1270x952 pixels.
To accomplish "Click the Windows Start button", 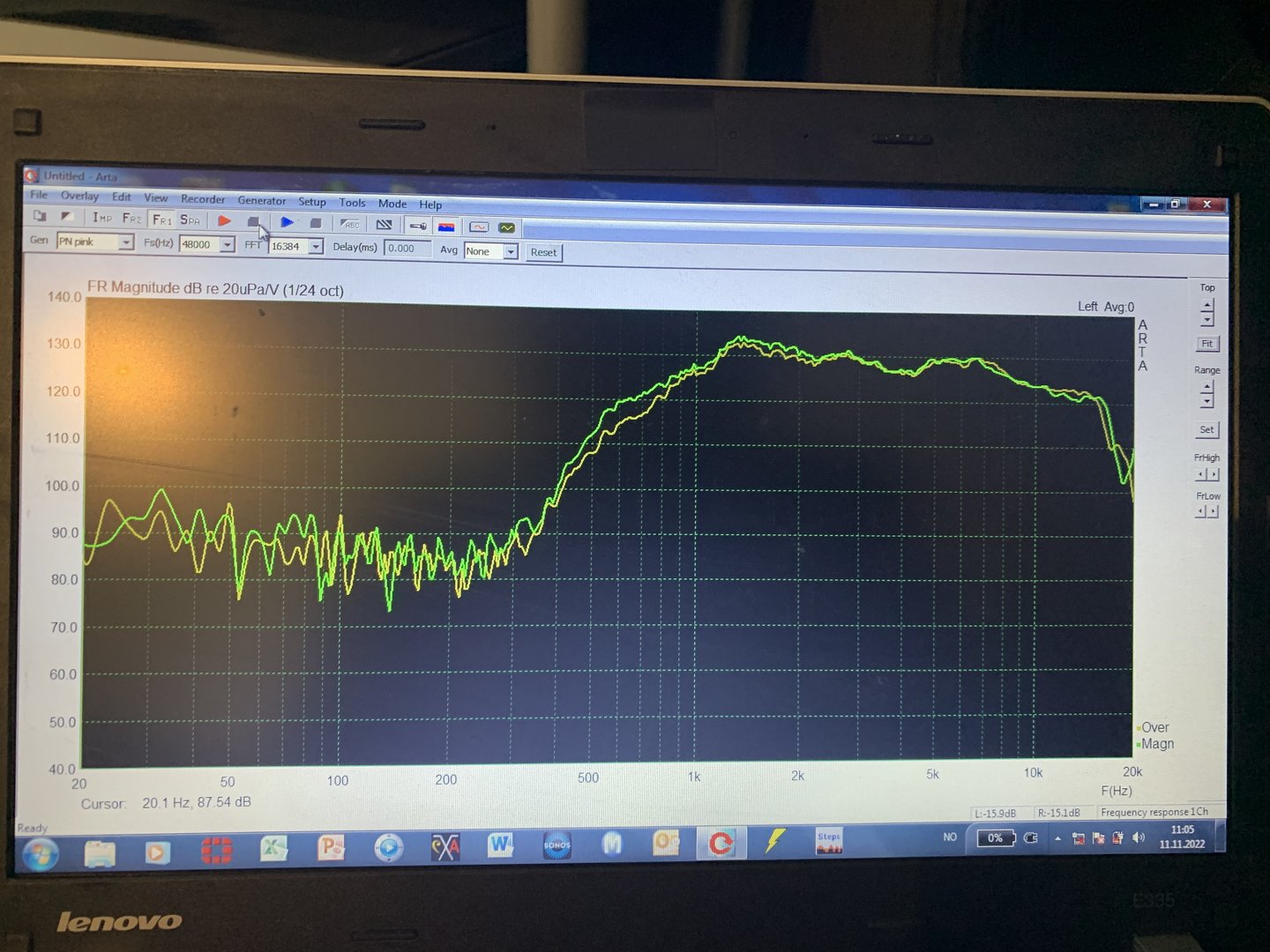I will tap(41, 853).
